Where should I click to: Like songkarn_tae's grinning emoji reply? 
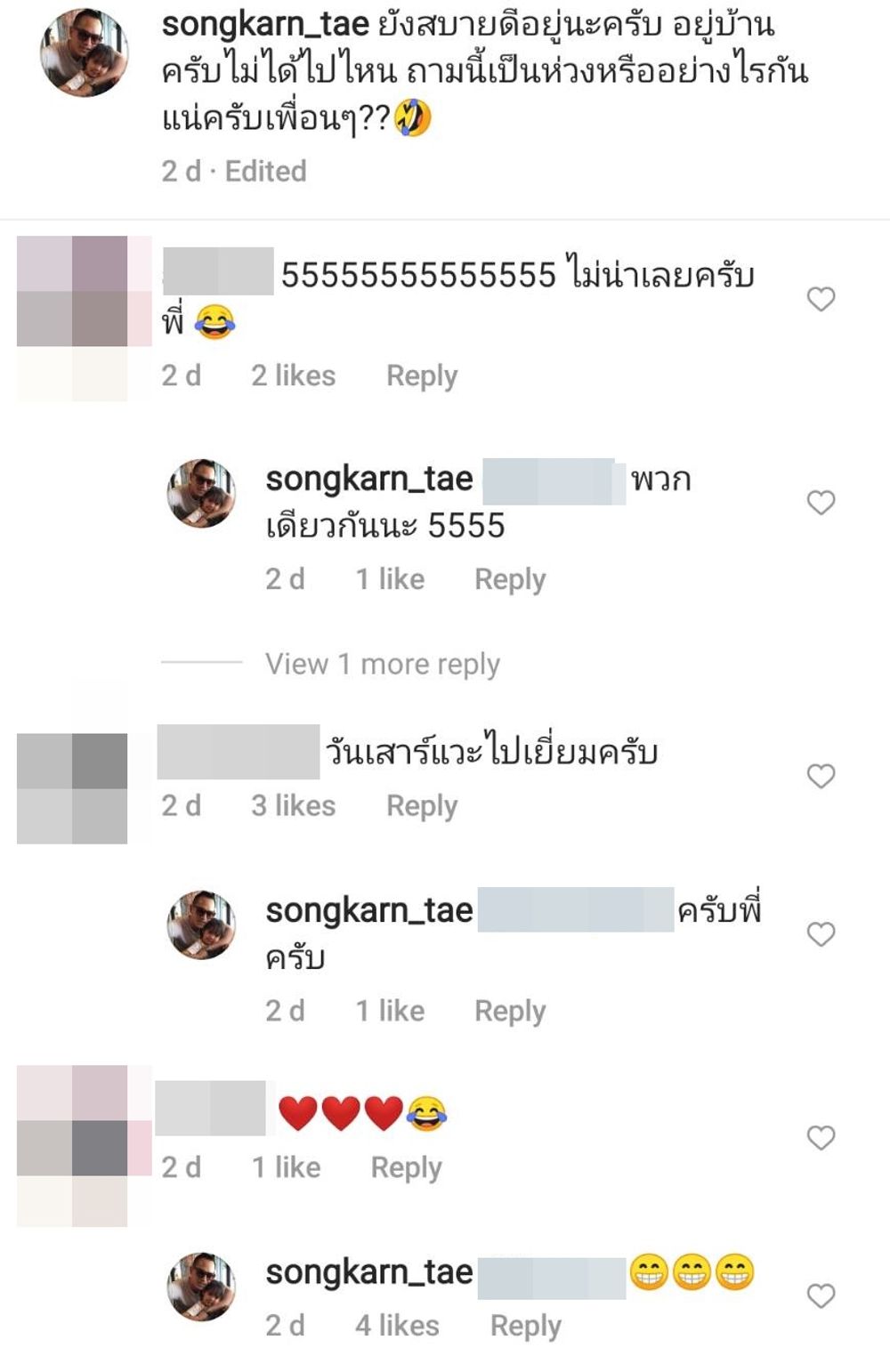pyautogui.click(x=821, y=1296)
